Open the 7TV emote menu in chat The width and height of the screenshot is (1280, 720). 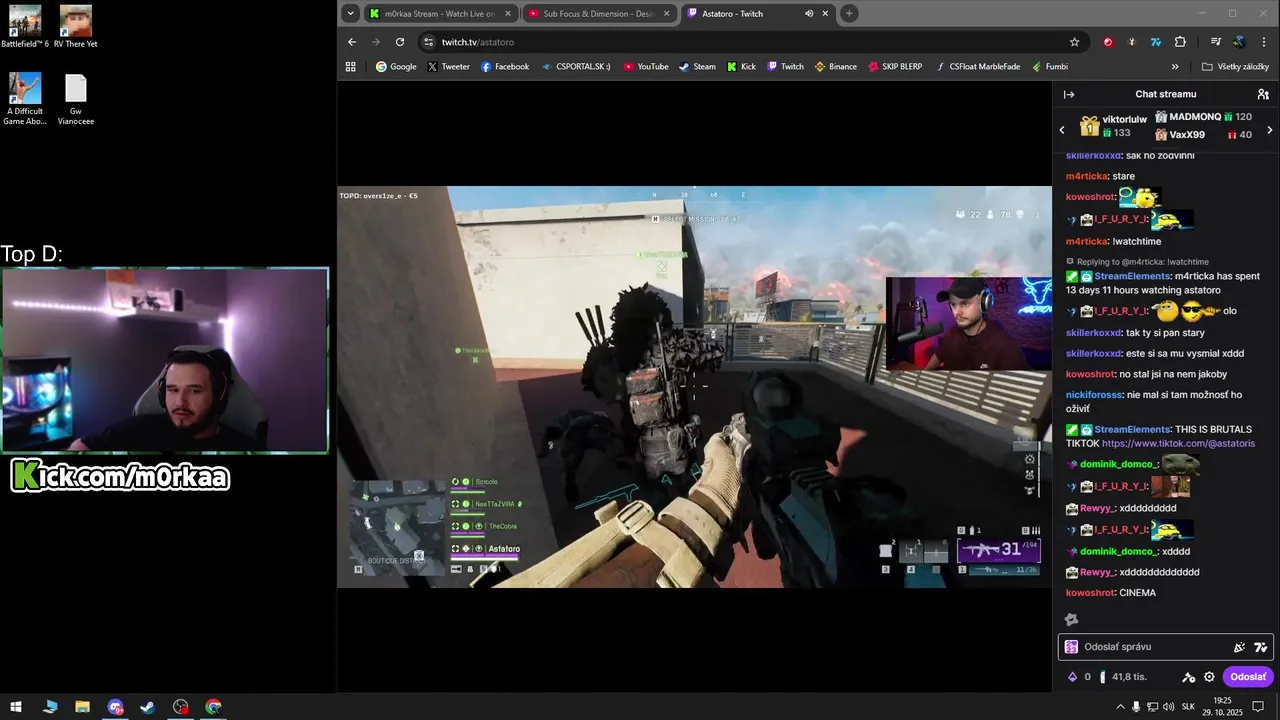pos(1260,647)
